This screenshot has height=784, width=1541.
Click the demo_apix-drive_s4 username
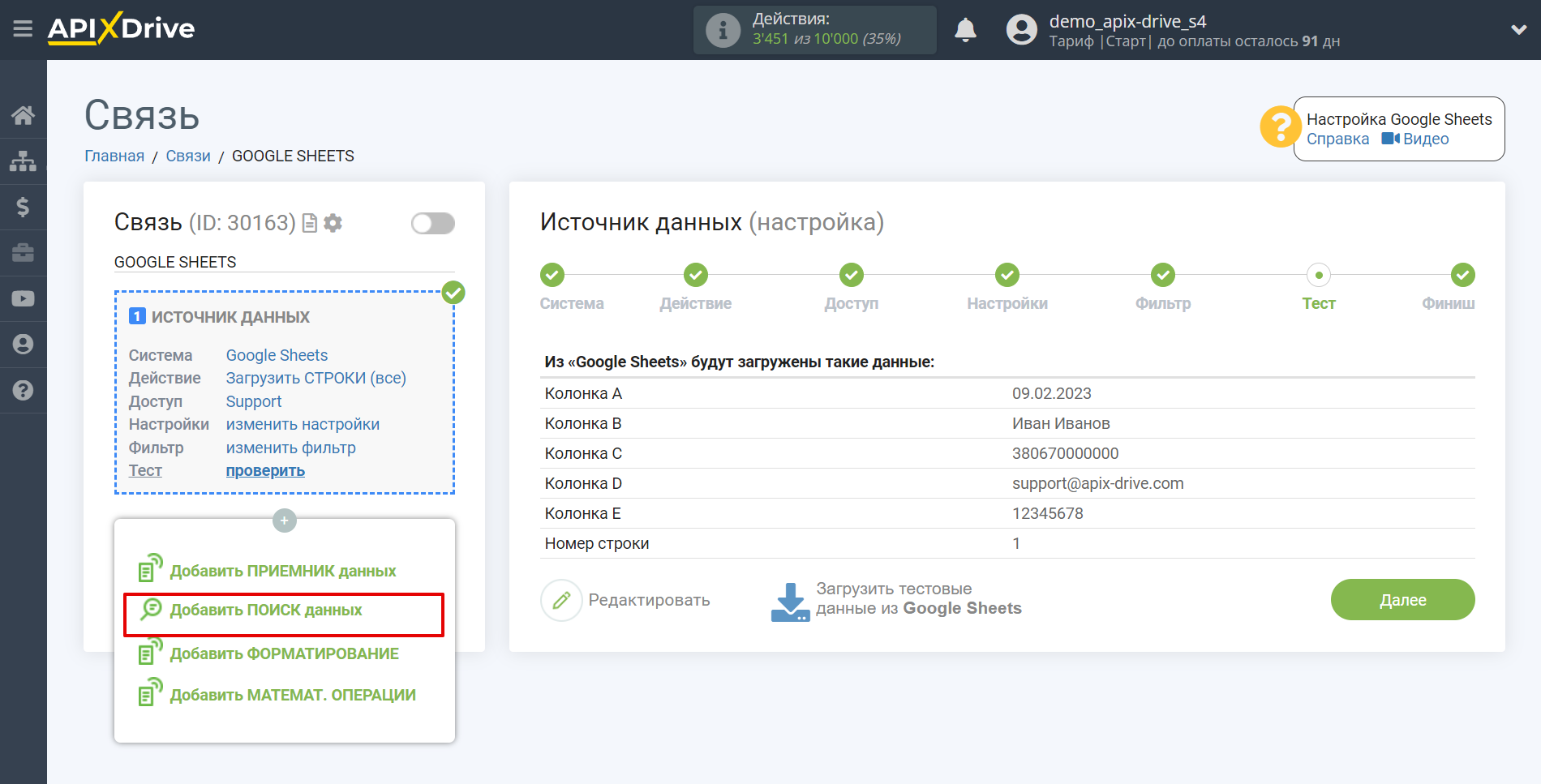pyautogui.click(x=1127, y=21)
